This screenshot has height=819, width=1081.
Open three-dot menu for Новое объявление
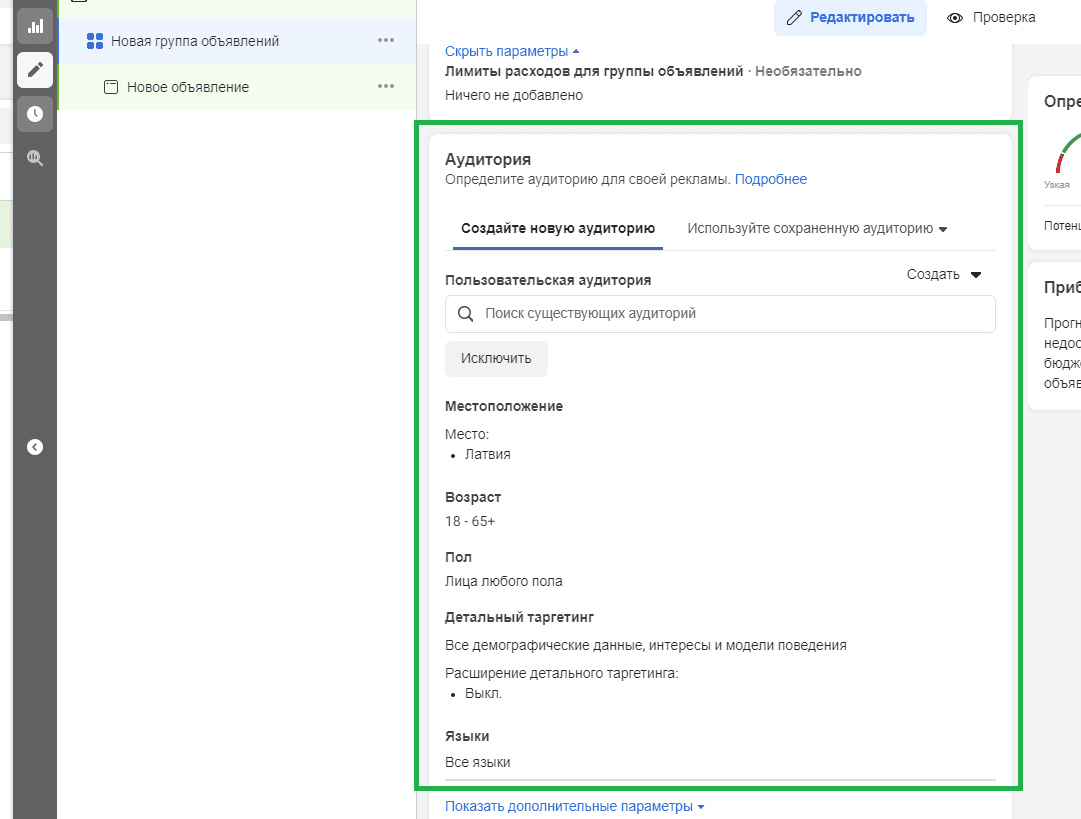pos(386,87)
